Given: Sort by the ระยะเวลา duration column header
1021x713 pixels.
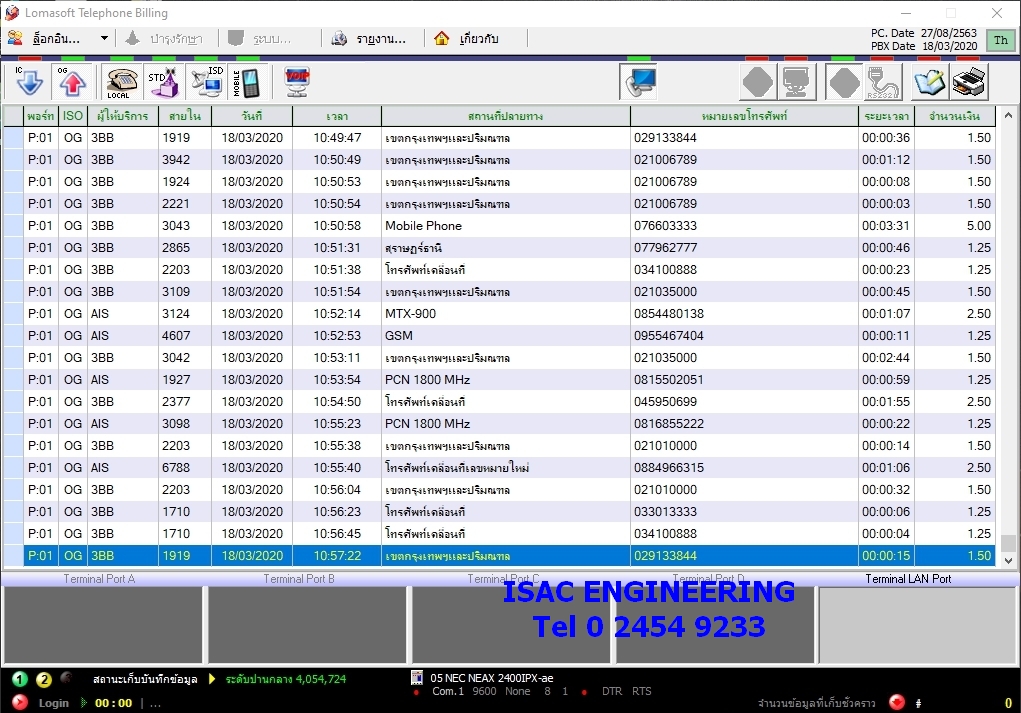Looking at the screenshot, I should [886, 116].
